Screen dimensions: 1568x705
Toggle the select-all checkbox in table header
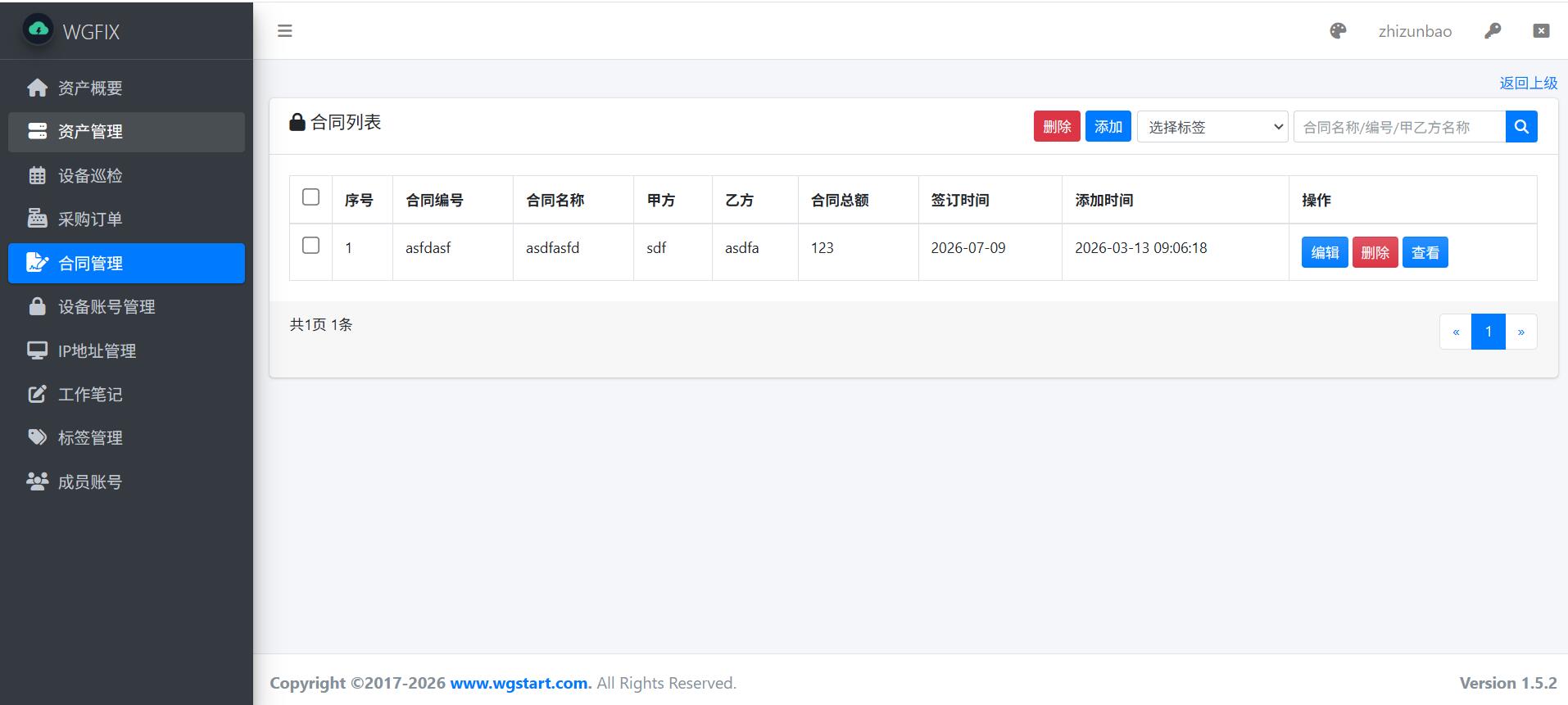click(310, 197)
